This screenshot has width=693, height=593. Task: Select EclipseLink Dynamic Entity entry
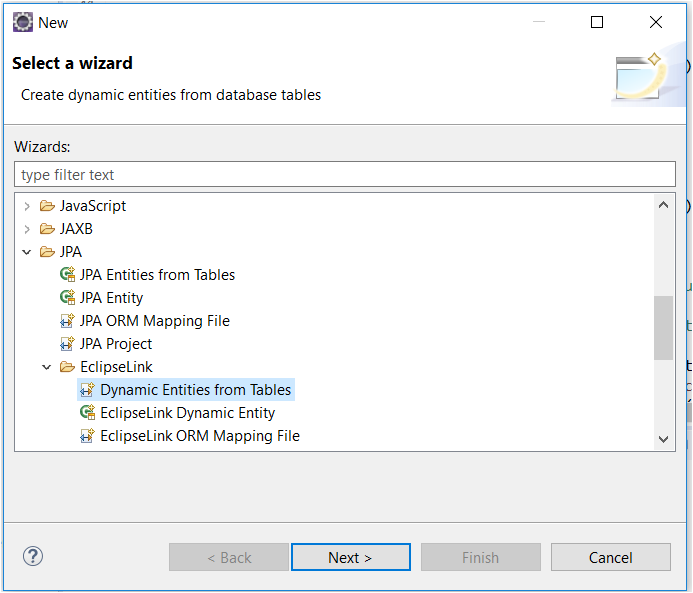pyautogui.click(x=187, y=413)
